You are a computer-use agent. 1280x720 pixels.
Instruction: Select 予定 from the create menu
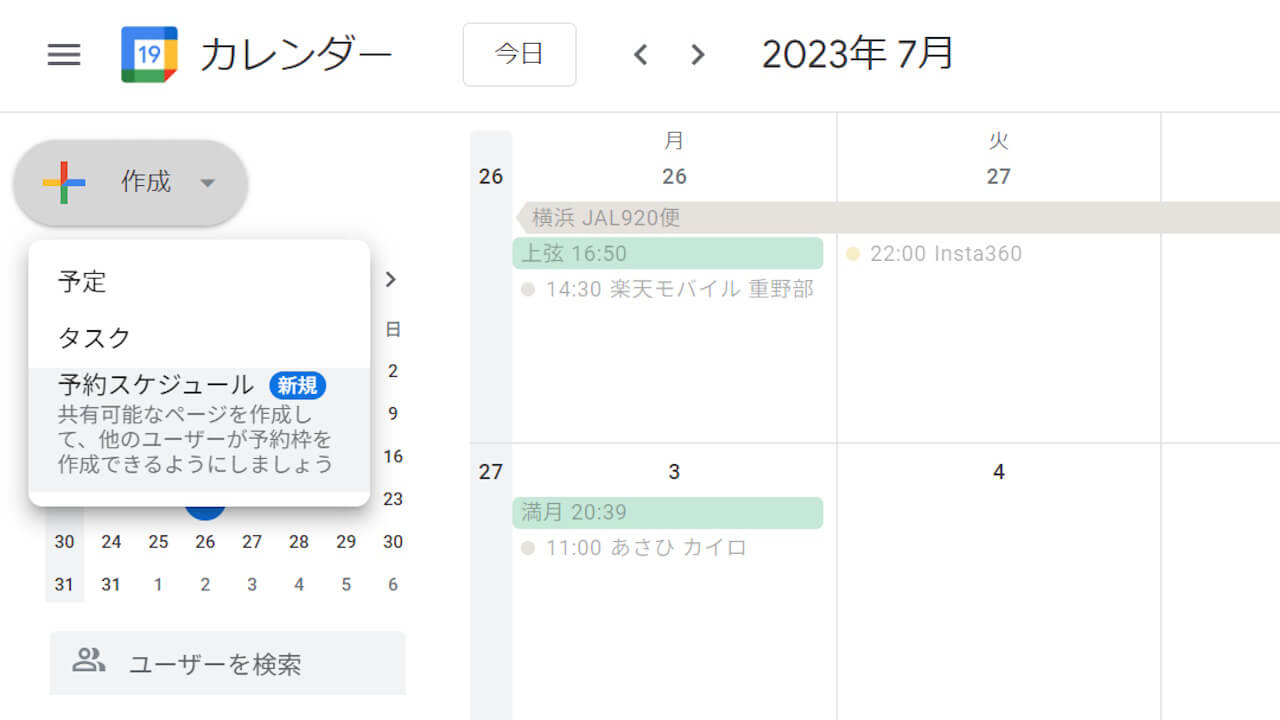(83, 282)
